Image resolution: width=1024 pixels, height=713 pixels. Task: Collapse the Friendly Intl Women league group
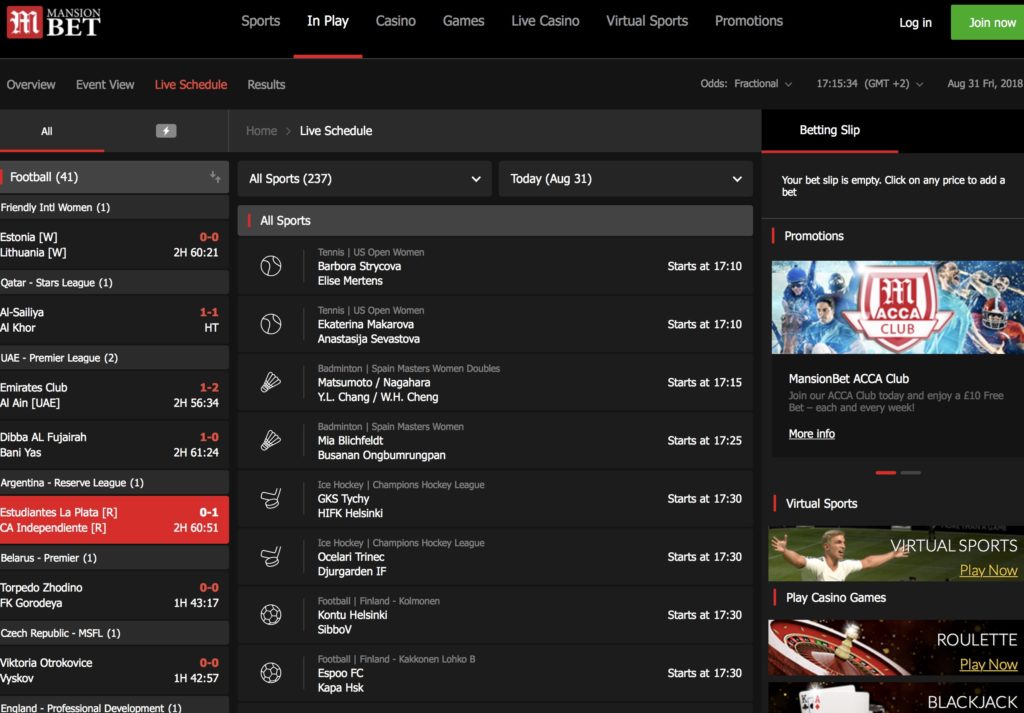114,208
